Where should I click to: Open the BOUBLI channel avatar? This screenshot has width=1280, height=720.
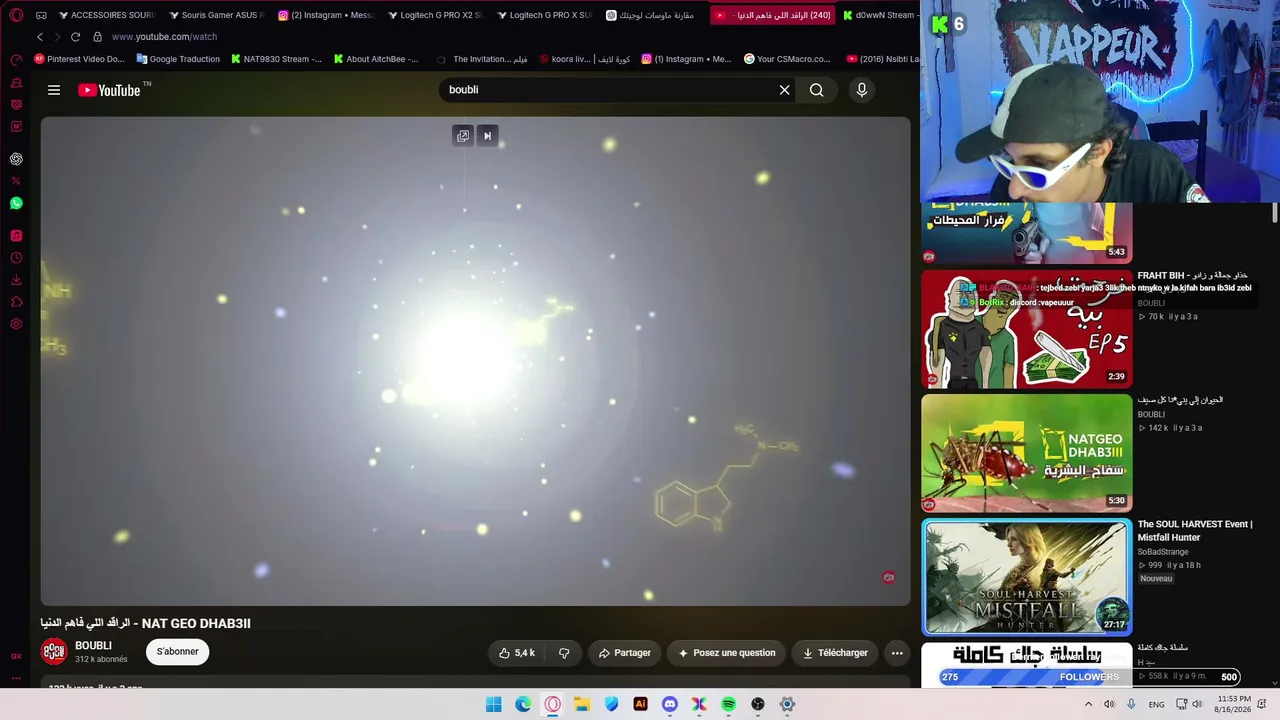tap(54, 652)
